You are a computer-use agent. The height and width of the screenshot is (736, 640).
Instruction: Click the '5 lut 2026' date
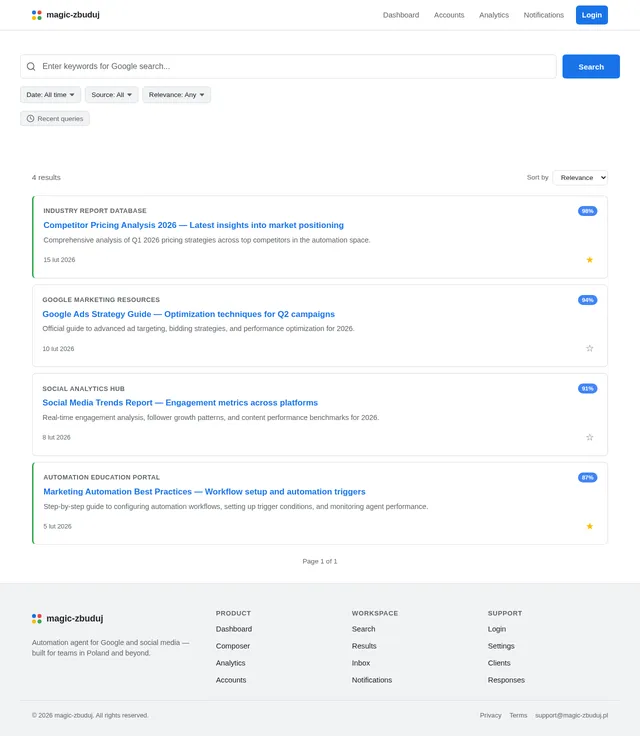pyautogui.click(x=57, y=527)
